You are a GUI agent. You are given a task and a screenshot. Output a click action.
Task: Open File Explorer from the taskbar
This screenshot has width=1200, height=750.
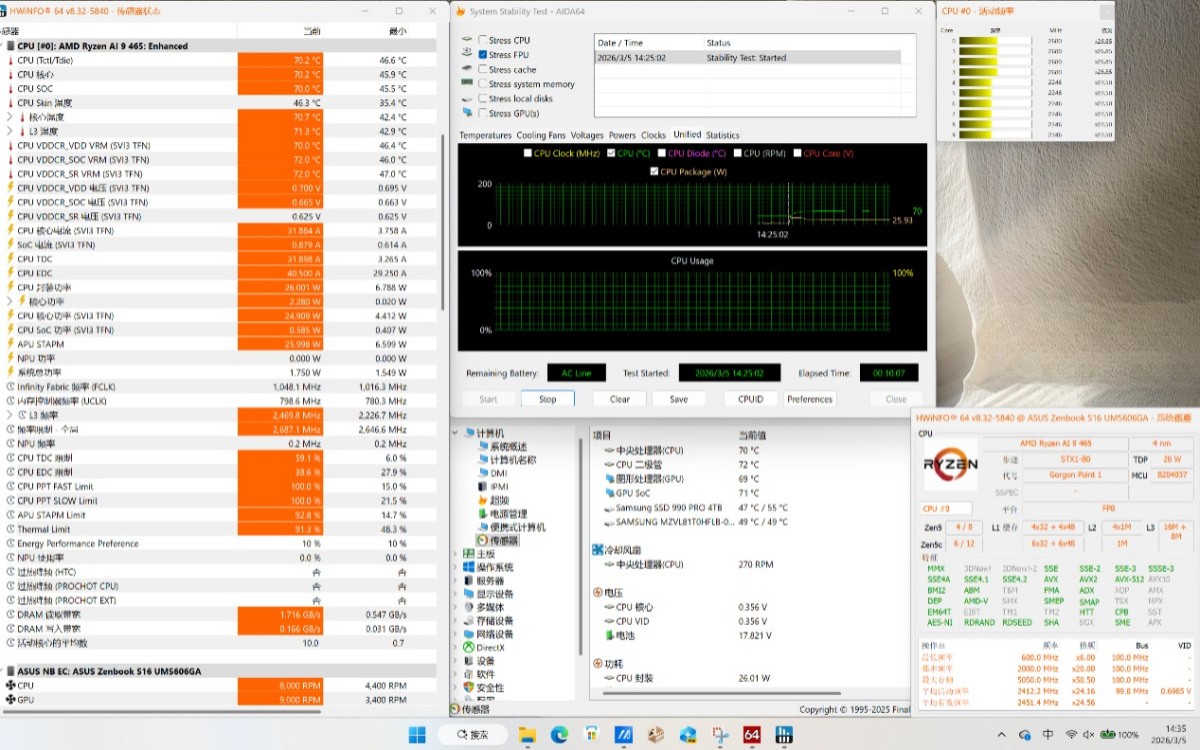(x=526, y=735)
